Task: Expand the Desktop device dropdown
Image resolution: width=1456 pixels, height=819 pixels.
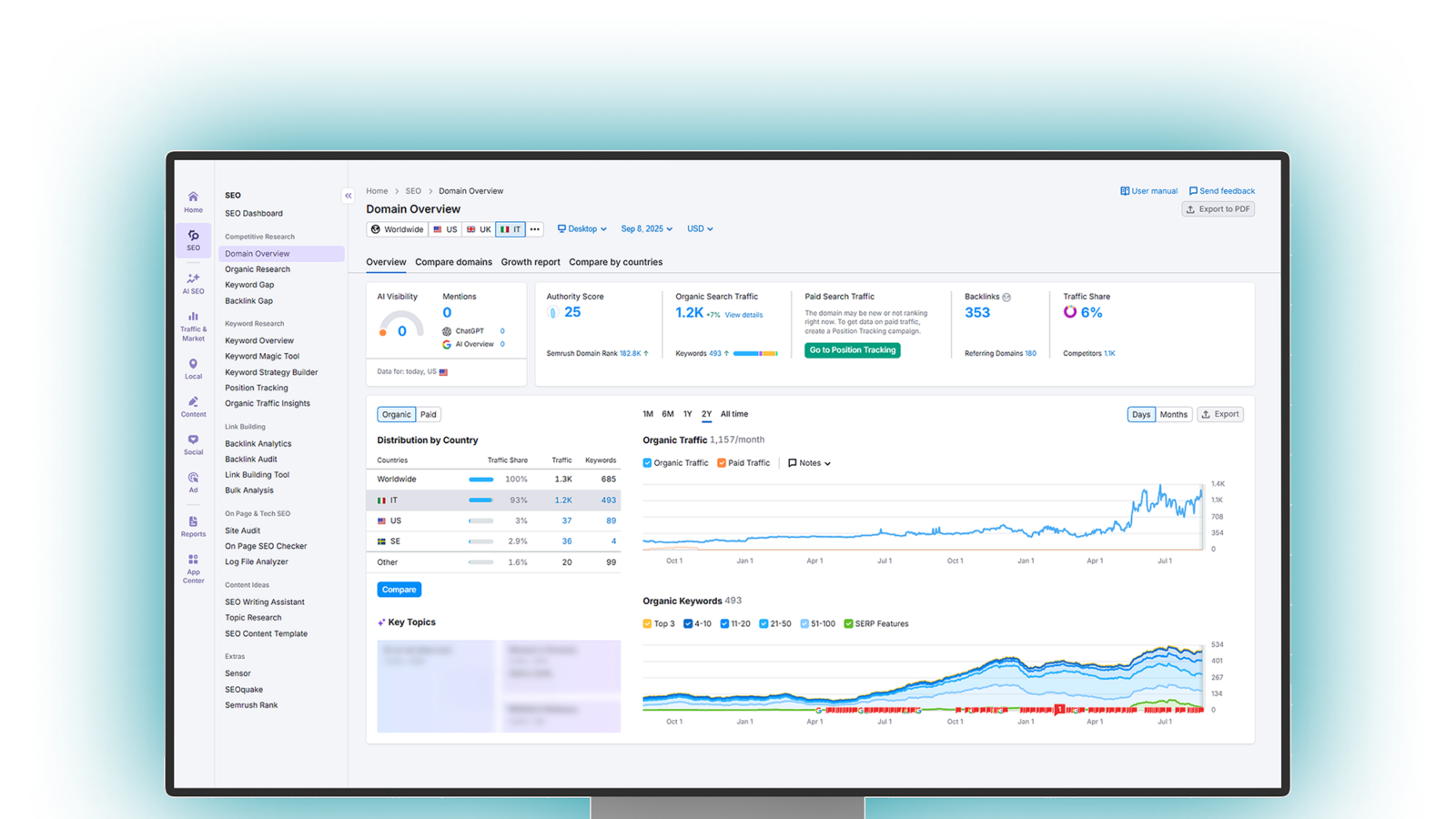Action: click(x=582, y=229)
